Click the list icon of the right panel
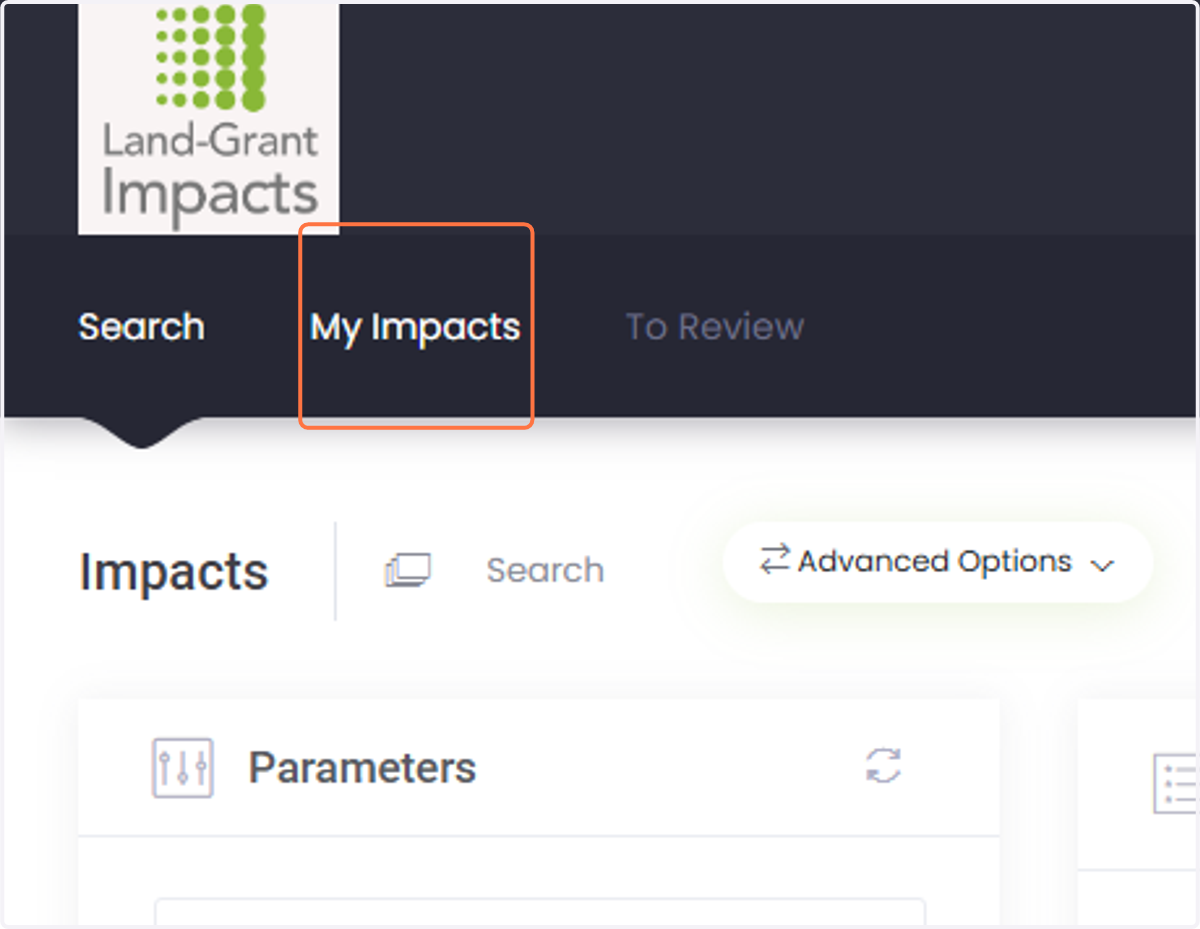 coord(1177,783)
